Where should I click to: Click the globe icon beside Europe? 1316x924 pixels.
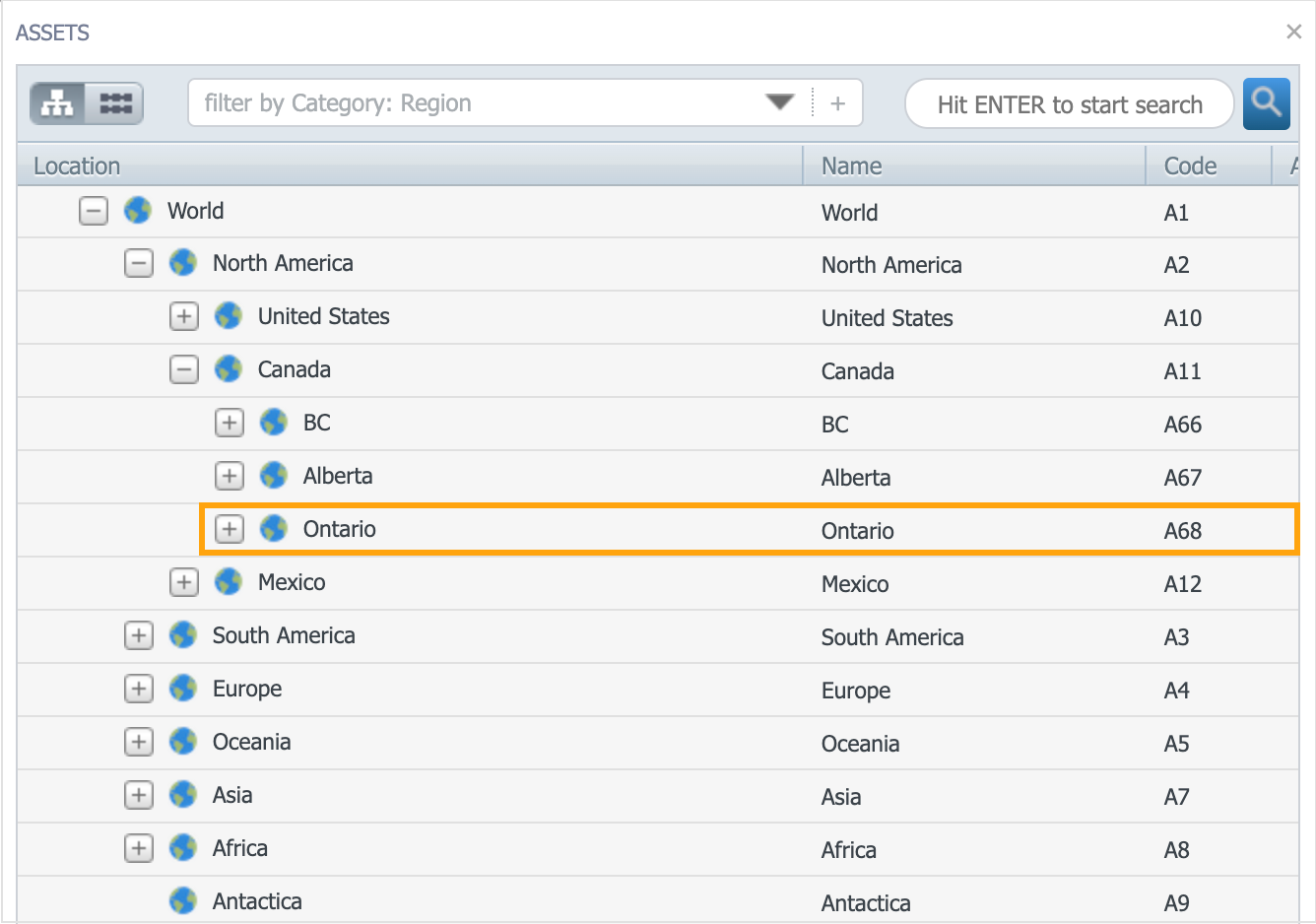[x=182, y=689]
